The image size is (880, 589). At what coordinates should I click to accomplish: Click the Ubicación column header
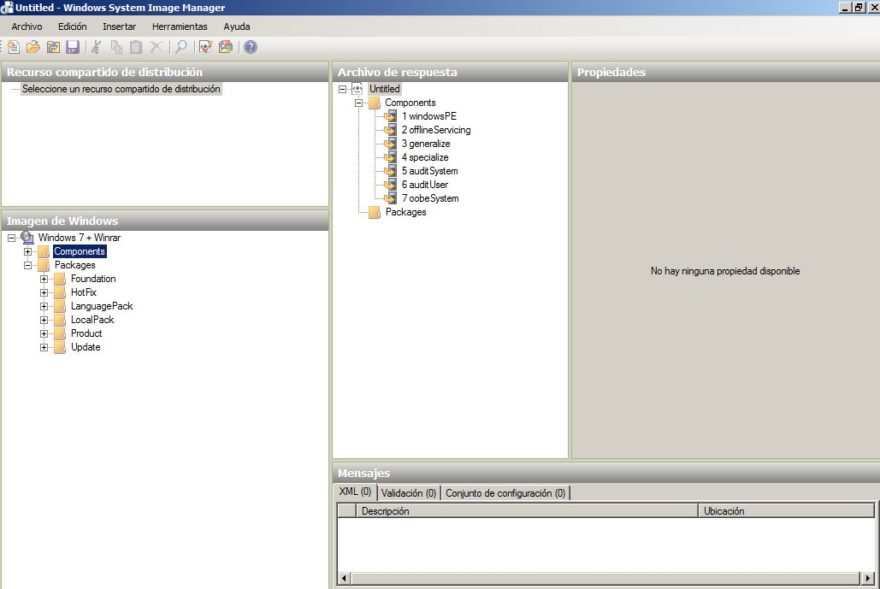coord(786,510)
